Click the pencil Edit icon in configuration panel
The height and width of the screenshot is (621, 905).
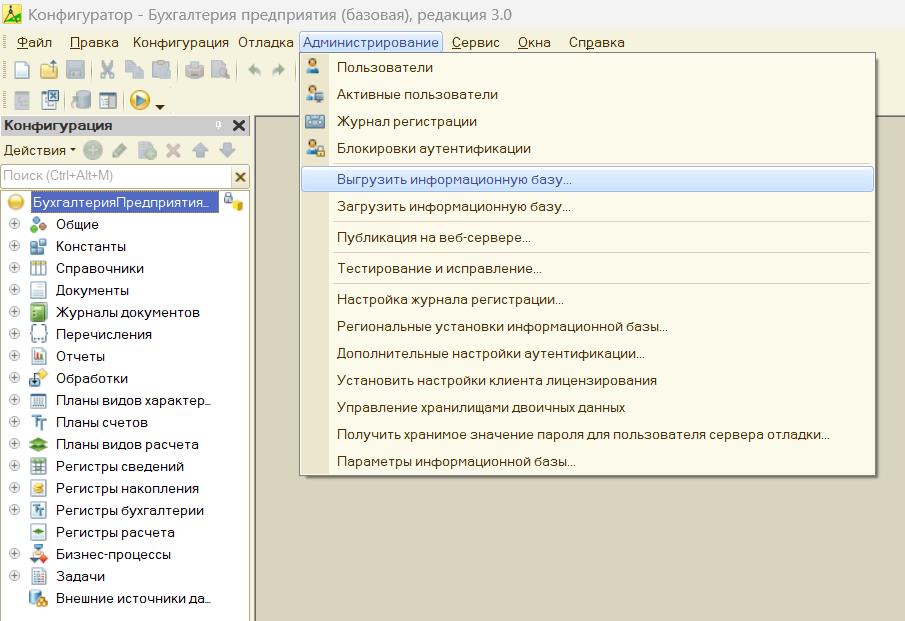click(119, 151)
